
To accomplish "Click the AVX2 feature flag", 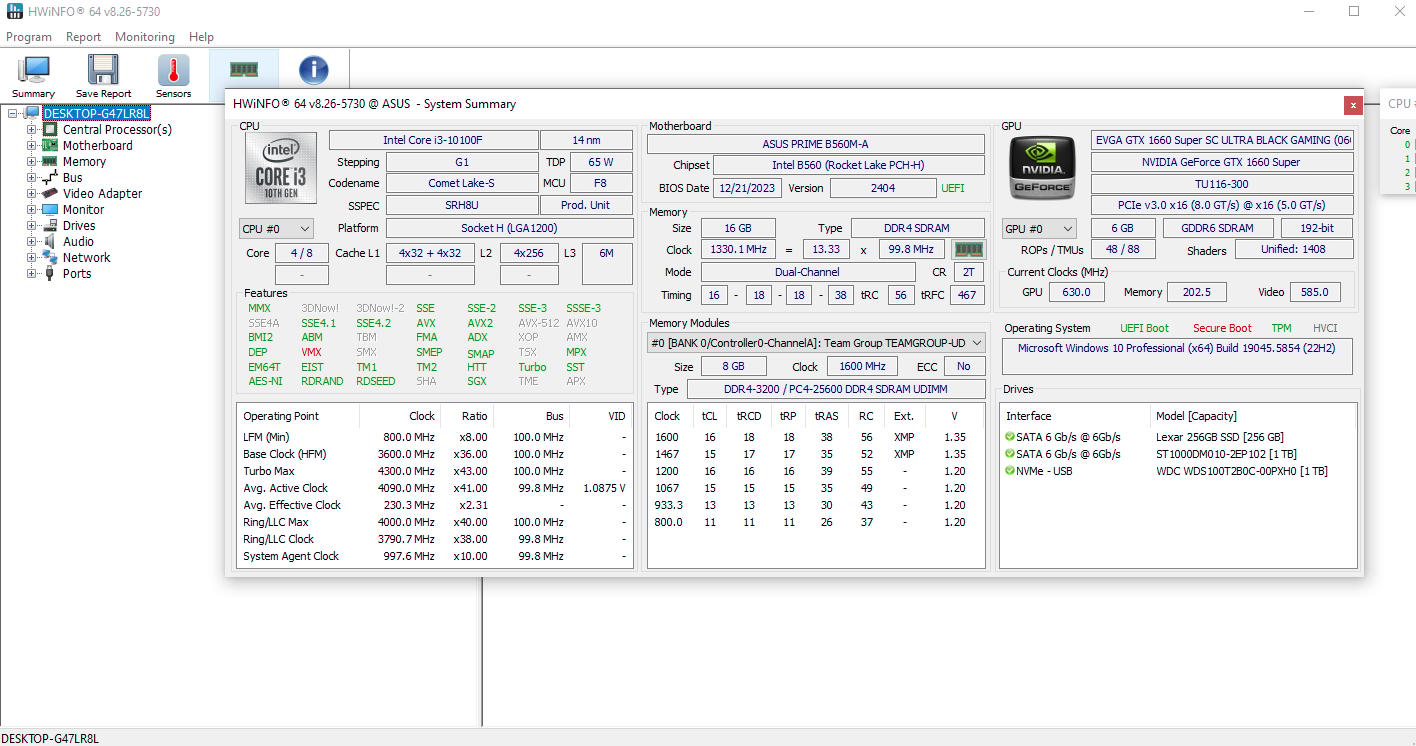I will tap(480, 323).
